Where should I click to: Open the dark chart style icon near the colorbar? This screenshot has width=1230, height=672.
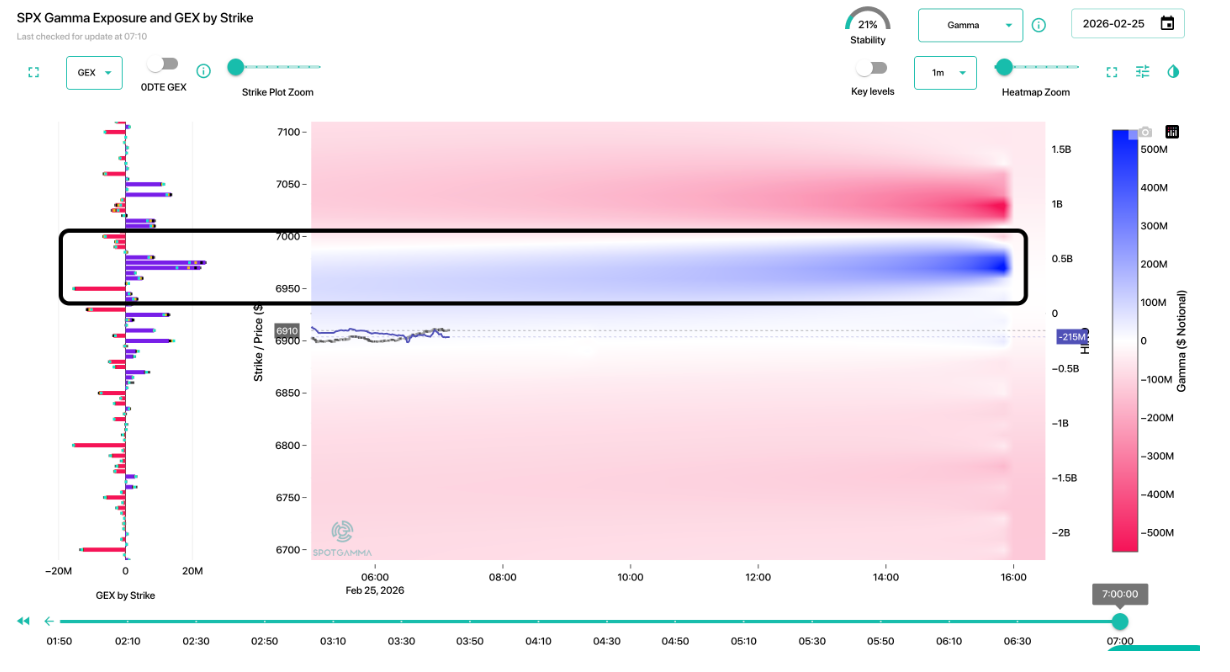tap(1171, 131)
